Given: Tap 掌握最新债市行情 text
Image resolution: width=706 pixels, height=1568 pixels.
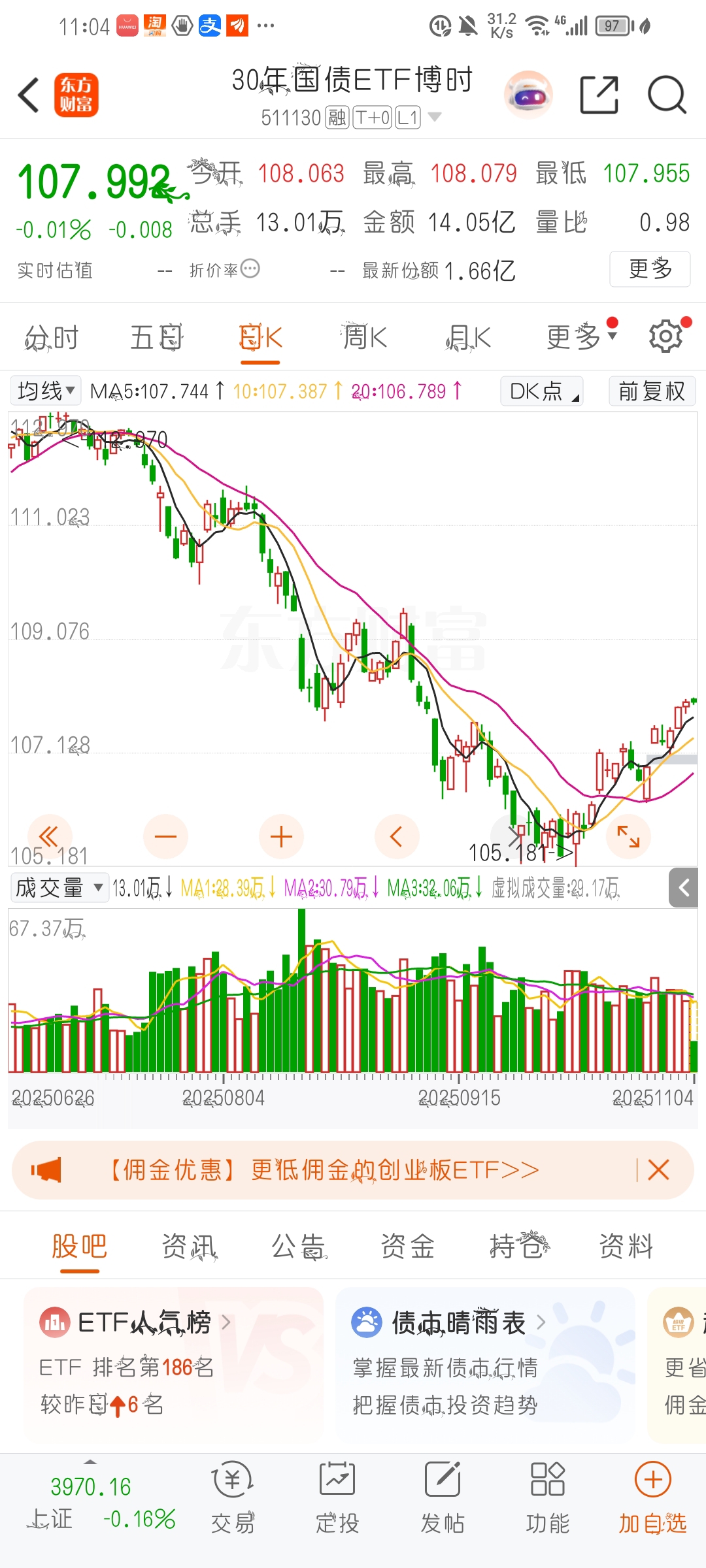Looking at the screenshot, I should pyautogui.click(x=445, y=1367).
